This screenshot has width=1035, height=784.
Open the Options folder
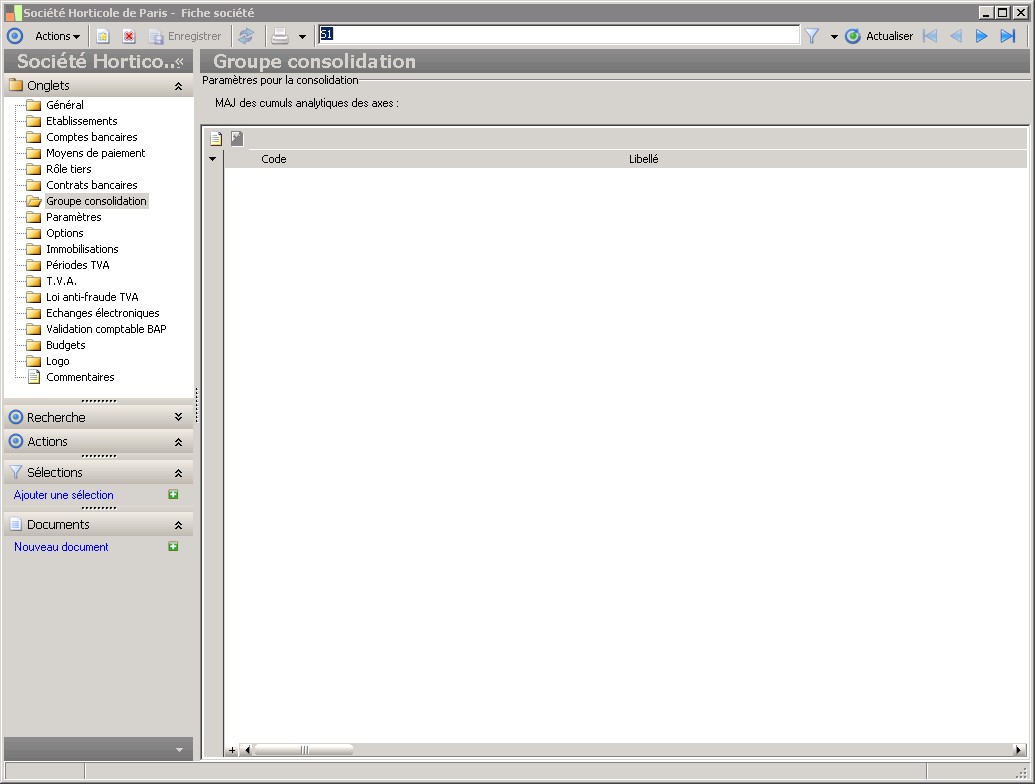65,233
